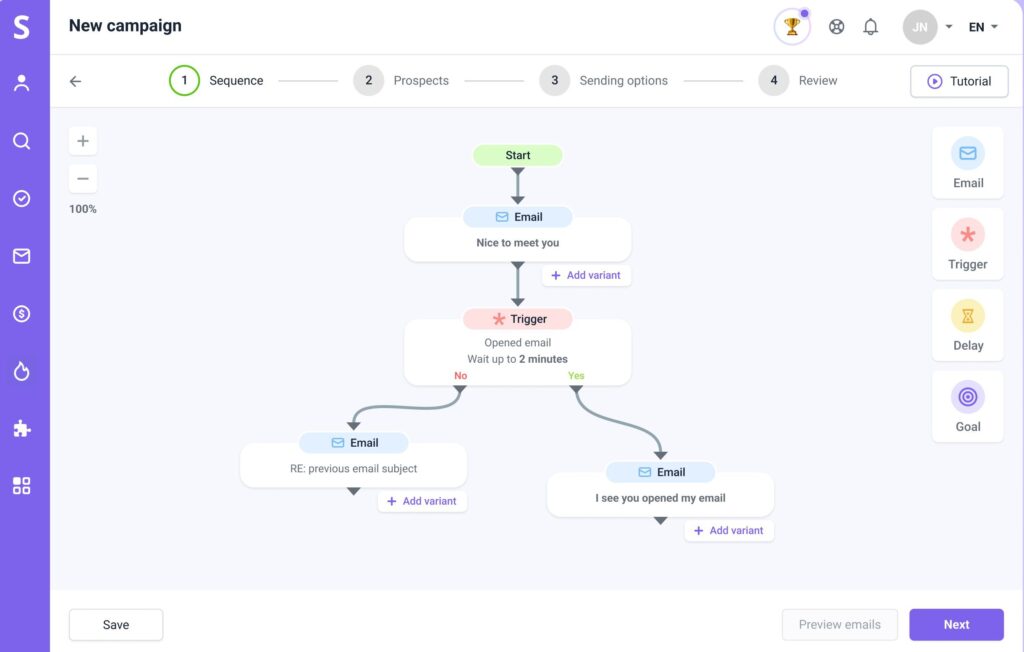This screenshot has width=1024, height=652.
Task: Go back with the left arrow
Action: coord(76,81)
